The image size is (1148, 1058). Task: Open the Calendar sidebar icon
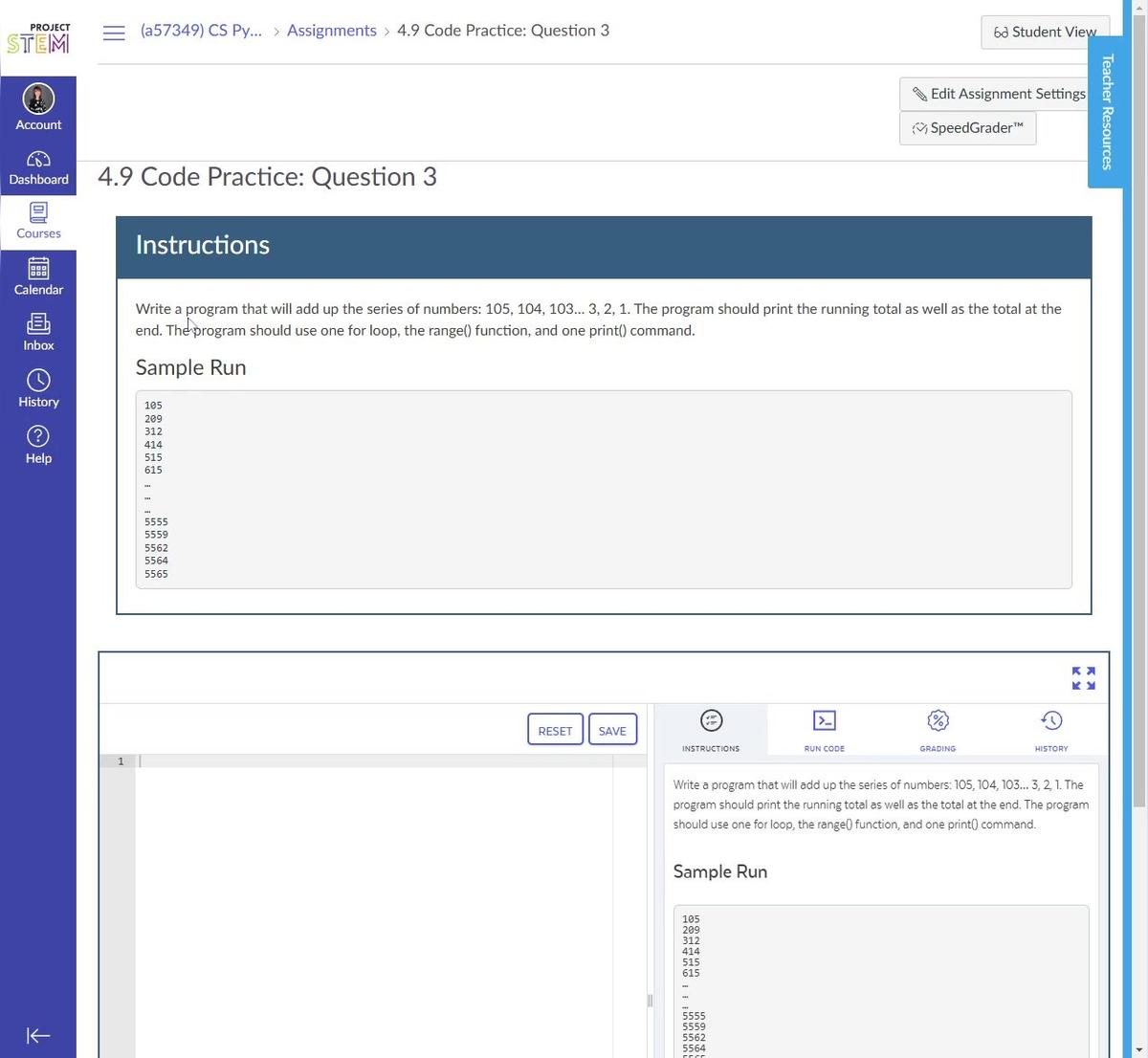coord(38,276)
